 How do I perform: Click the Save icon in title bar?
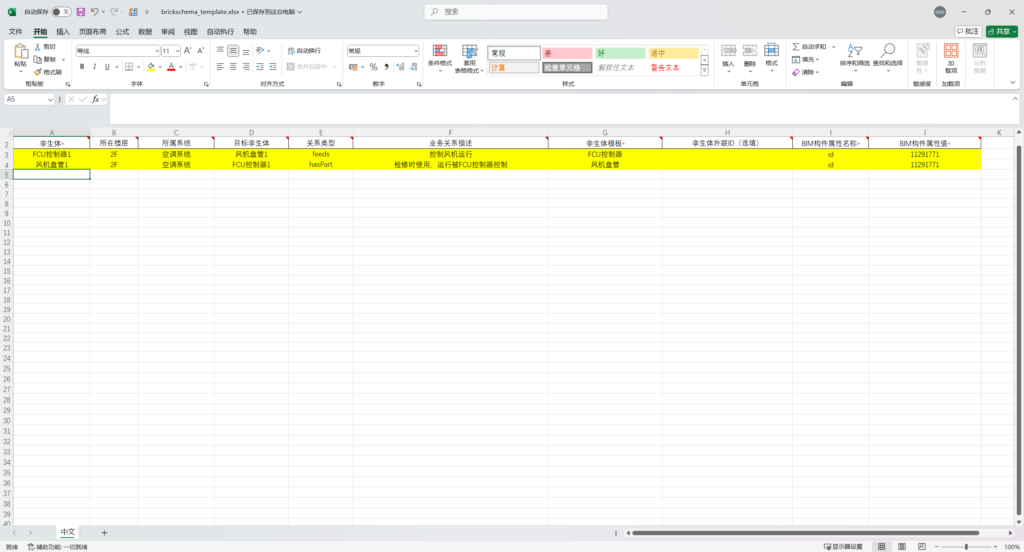[80, 12]
